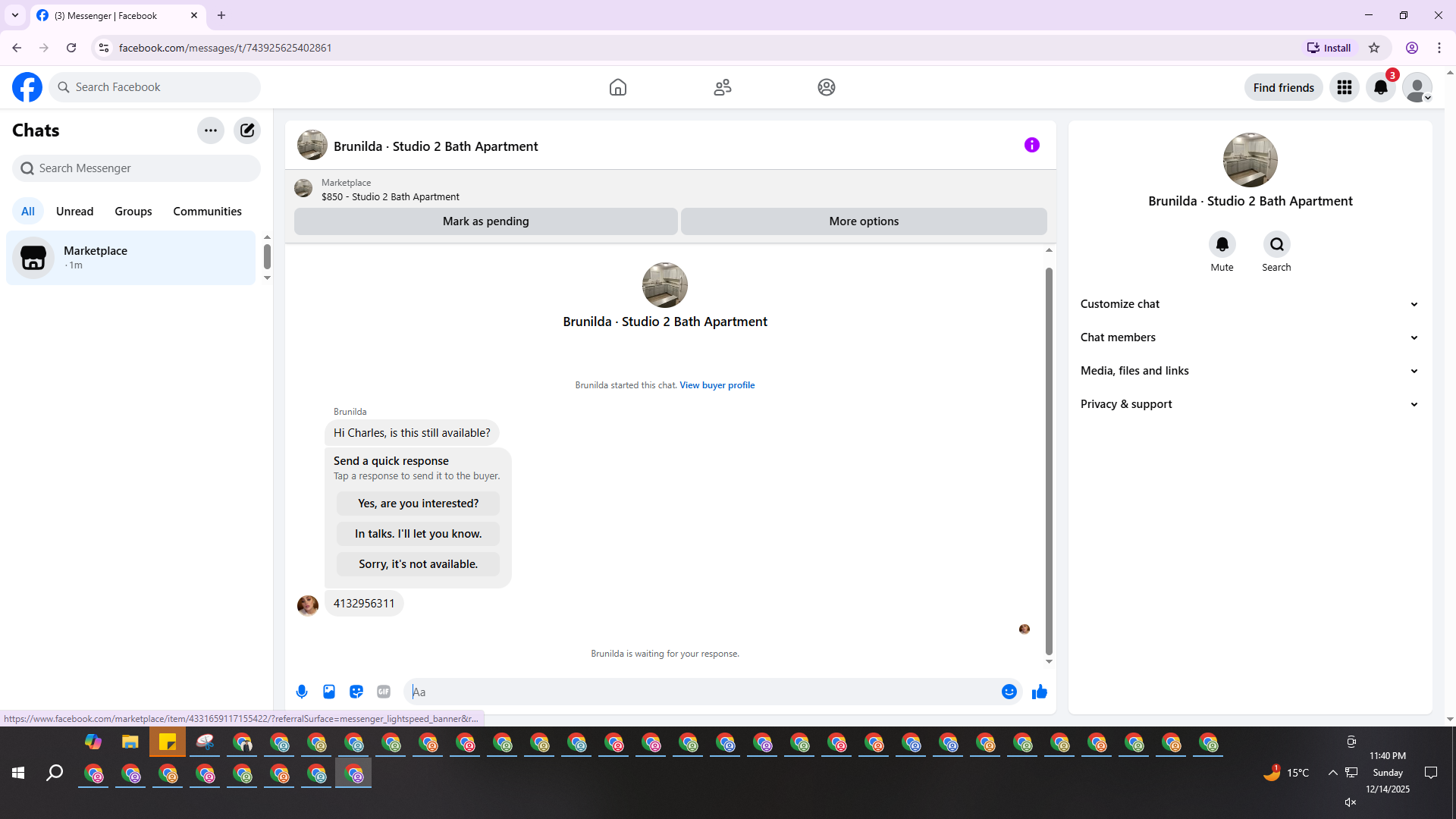Image resolution: width=1456 pixels, height=819 pixels.
Task: Click the purple conversation information icon
Action: pos(1032,145)
